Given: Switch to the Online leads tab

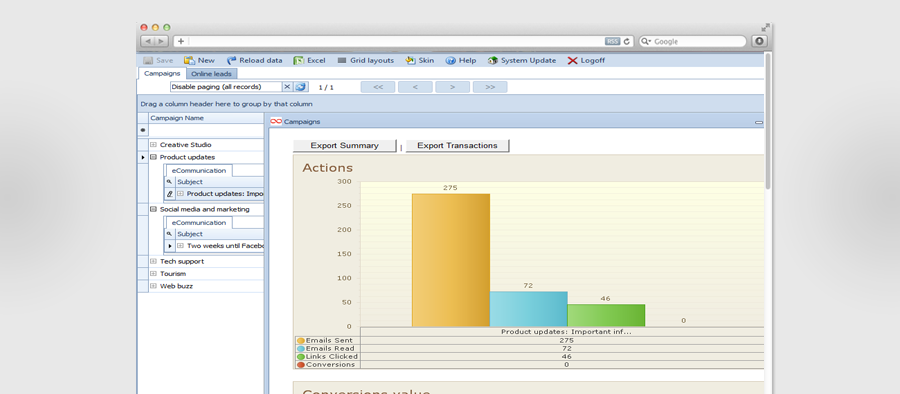Looking at the screenshot, I should coord(211,74).
